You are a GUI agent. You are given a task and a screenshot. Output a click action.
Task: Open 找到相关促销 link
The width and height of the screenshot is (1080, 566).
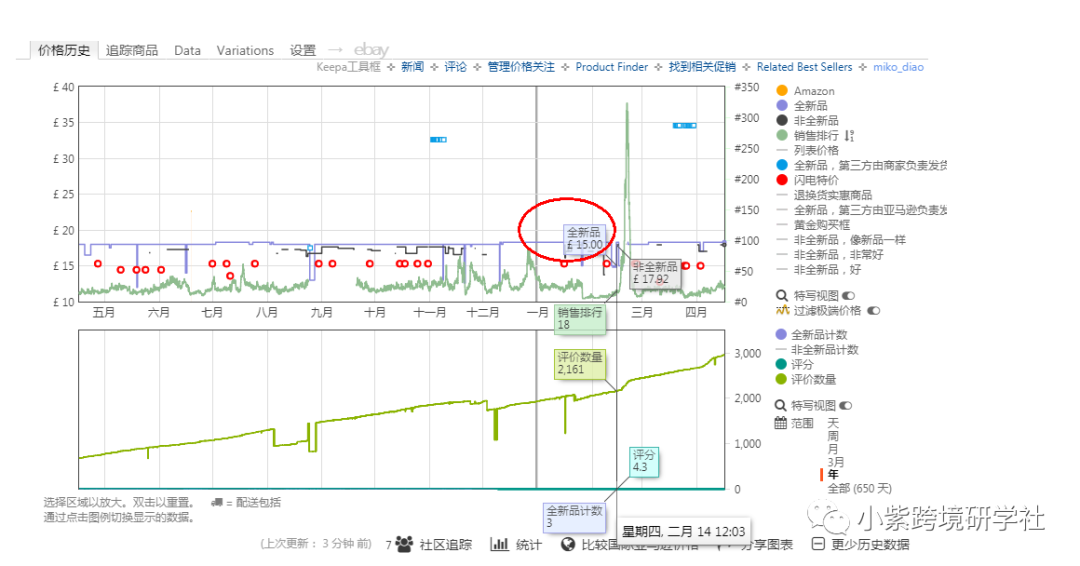point(702,67)
